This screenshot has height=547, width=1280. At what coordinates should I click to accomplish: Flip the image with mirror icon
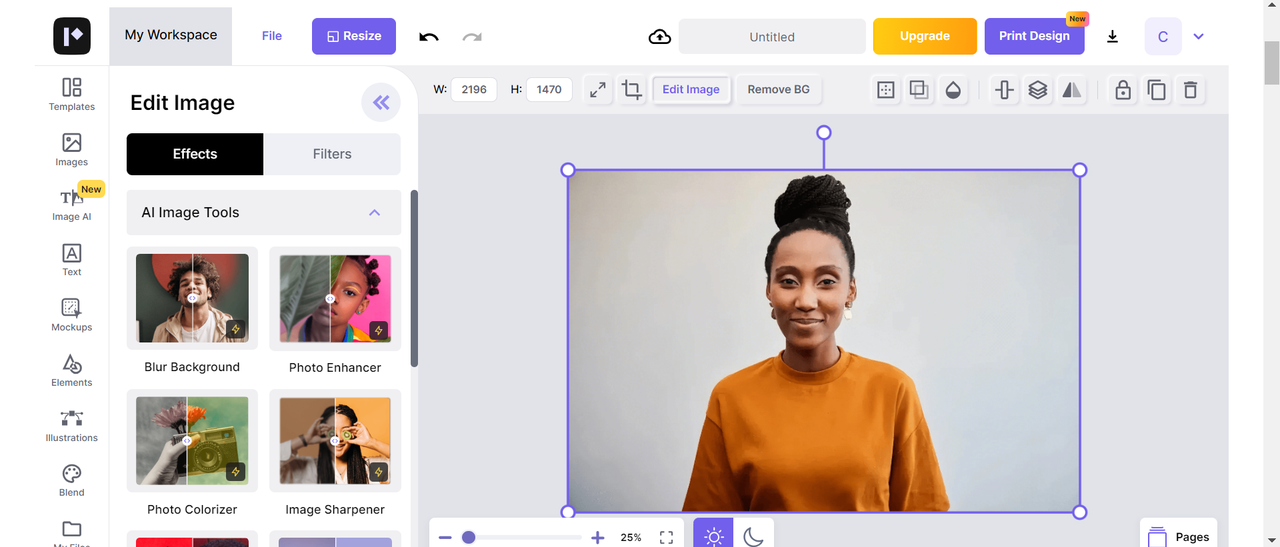pyautogui.click(x=1072, y=89)
